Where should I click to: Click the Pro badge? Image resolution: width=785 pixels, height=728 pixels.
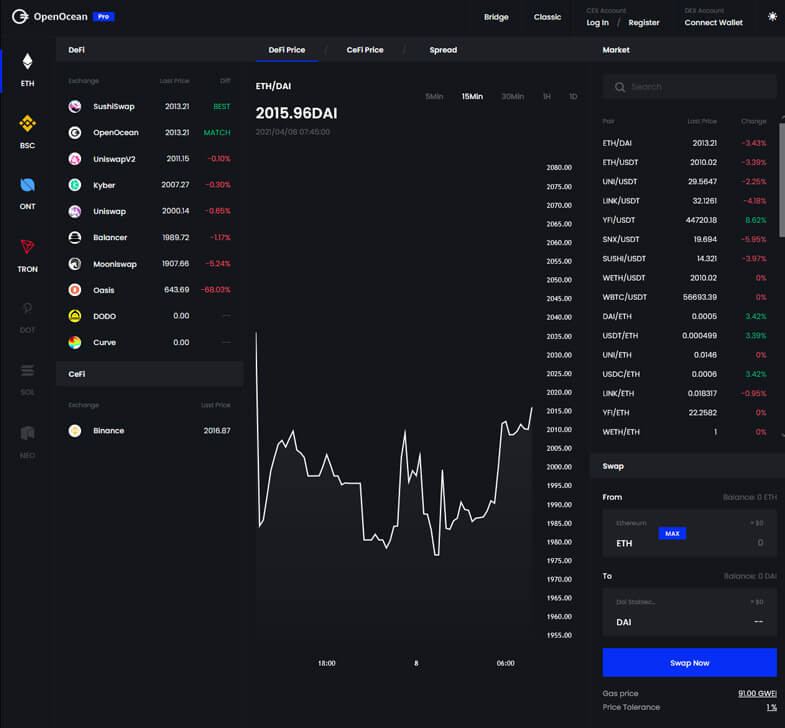pyautogui.click(x=104, y=17)
